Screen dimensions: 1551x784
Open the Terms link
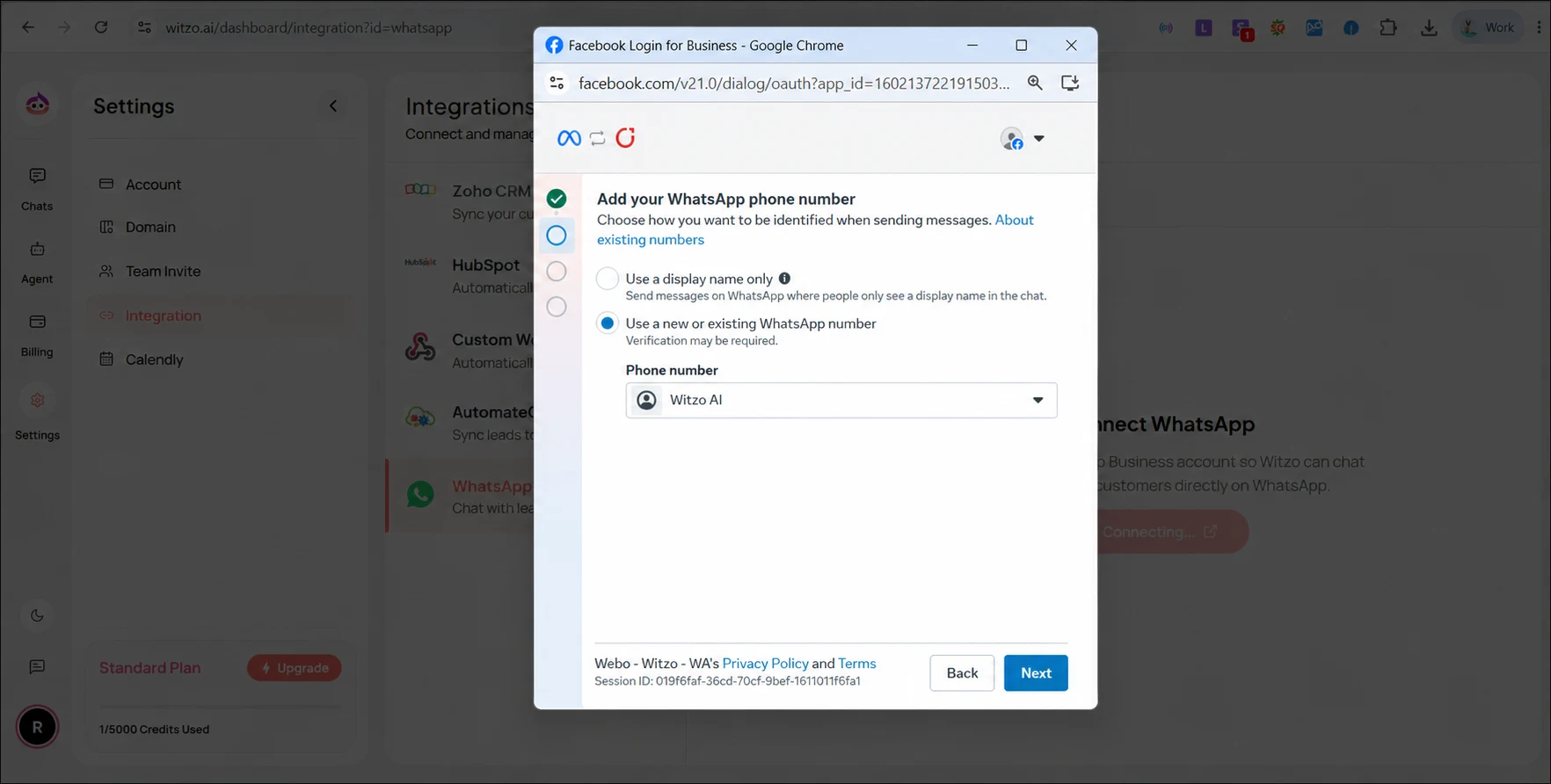coord(856,664)
